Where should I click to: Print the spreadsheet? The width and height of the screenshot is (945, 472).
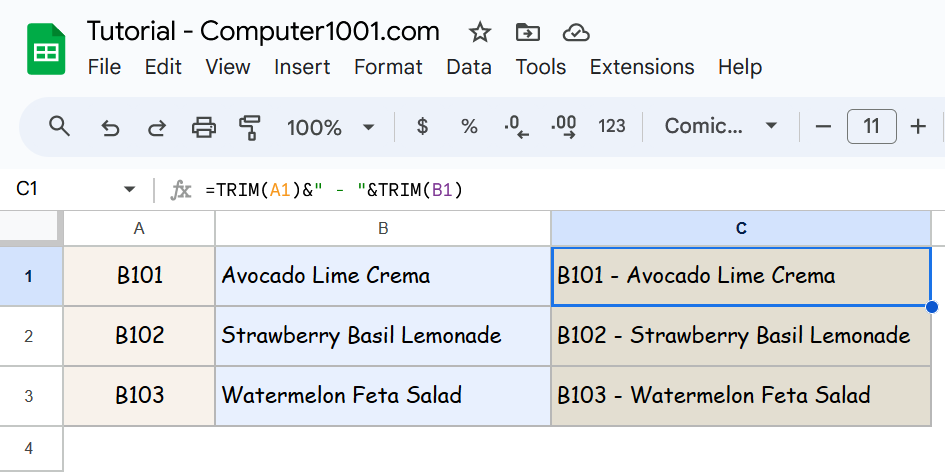coord(204,127)
